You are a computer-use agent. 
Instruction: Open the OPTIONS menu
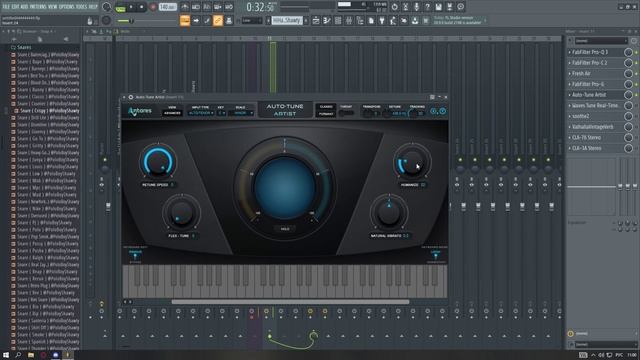[67, 7]
